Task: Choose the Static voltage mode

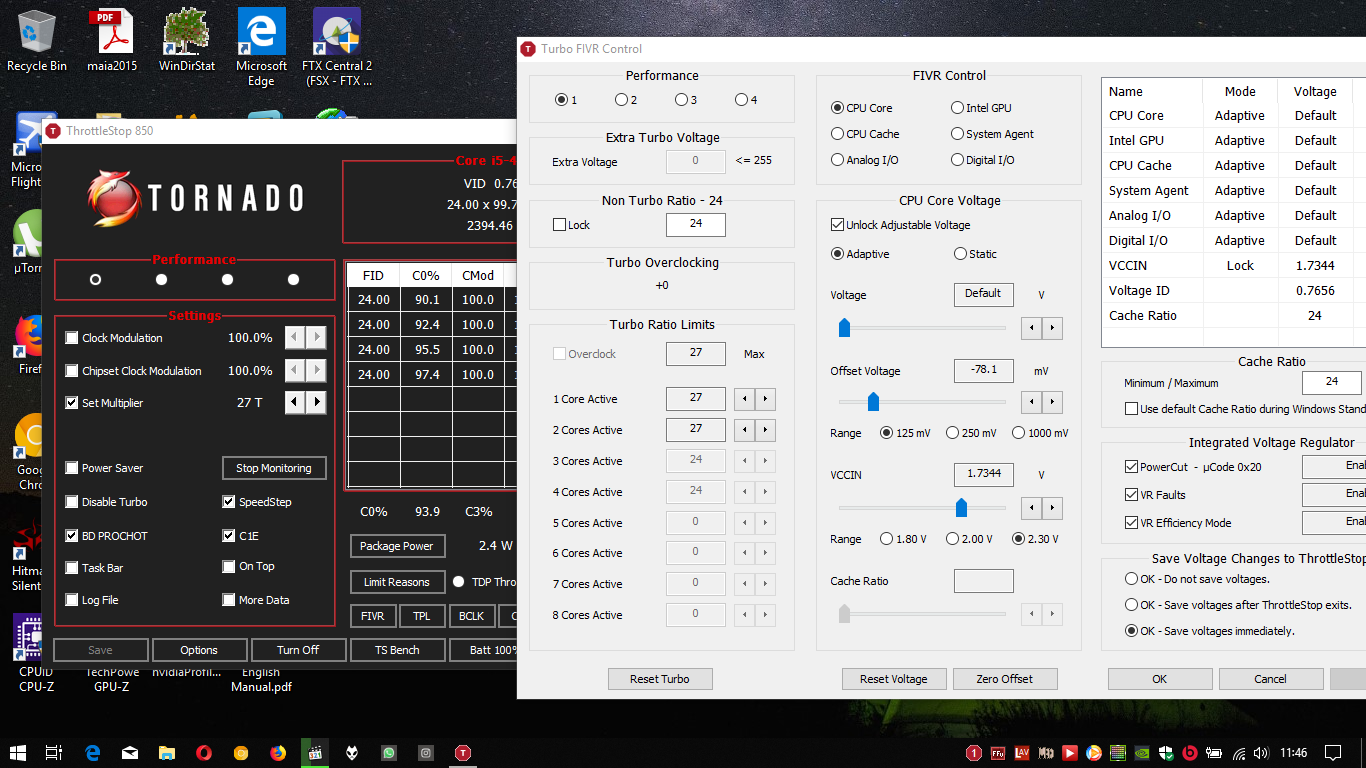Action: [961, 254]
